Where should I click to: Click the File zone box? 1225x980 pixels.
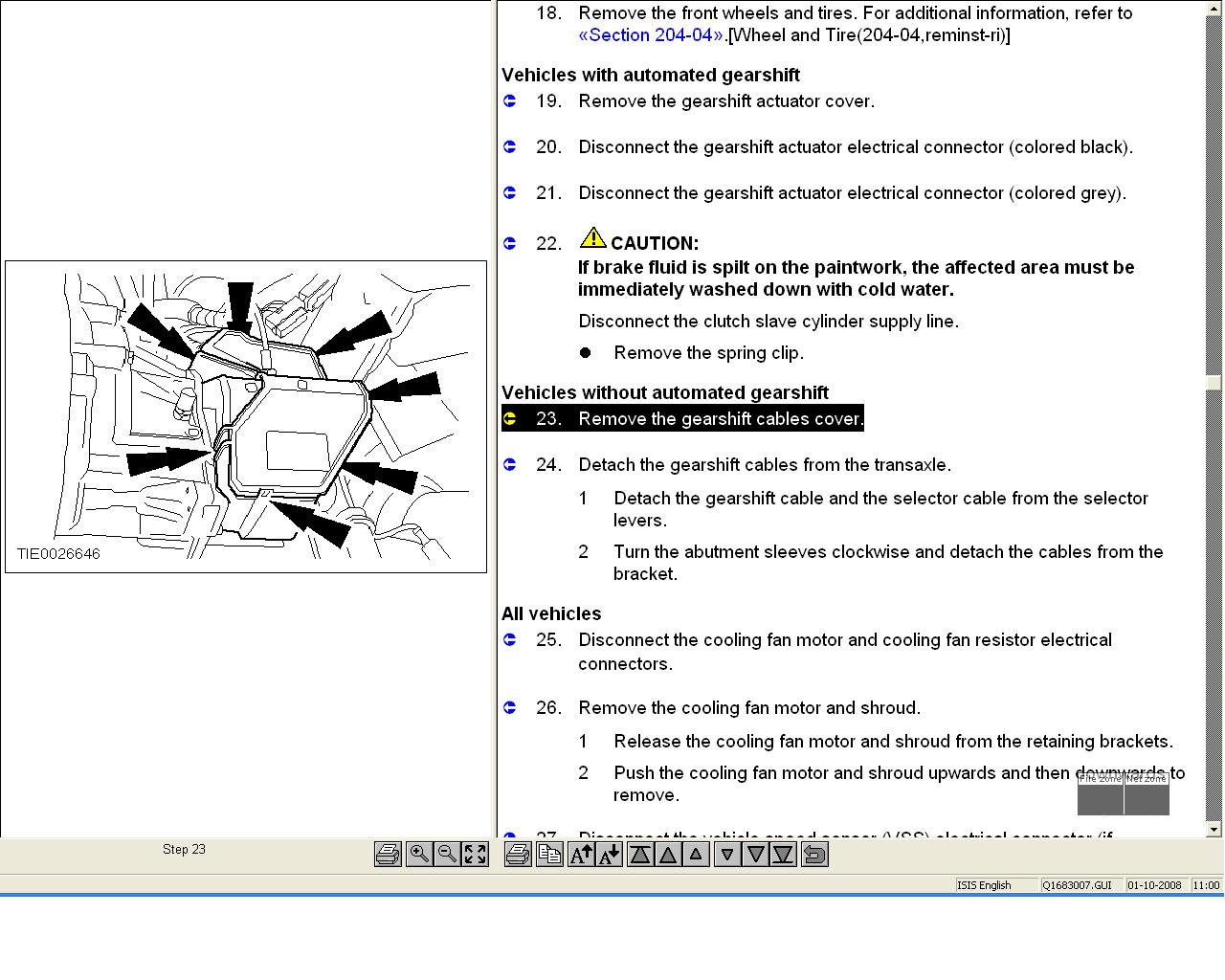[x=1100, y=795]
